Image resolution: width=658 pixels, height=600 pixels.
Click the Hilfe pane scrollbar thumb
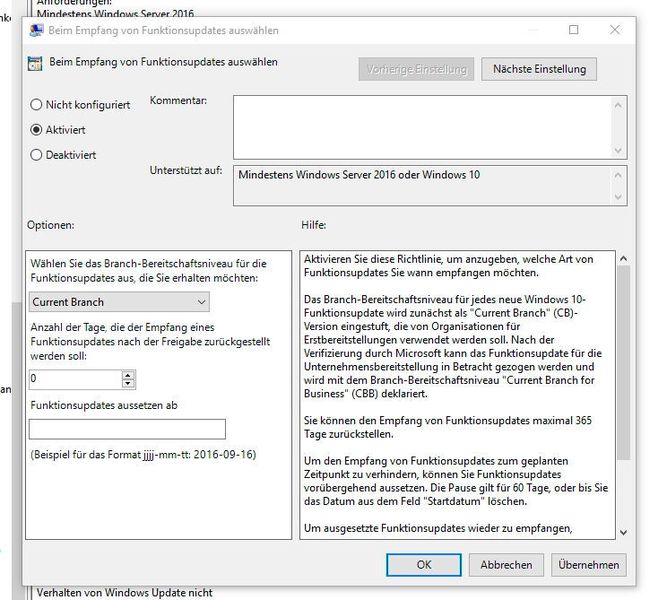(x=624, y=363)
